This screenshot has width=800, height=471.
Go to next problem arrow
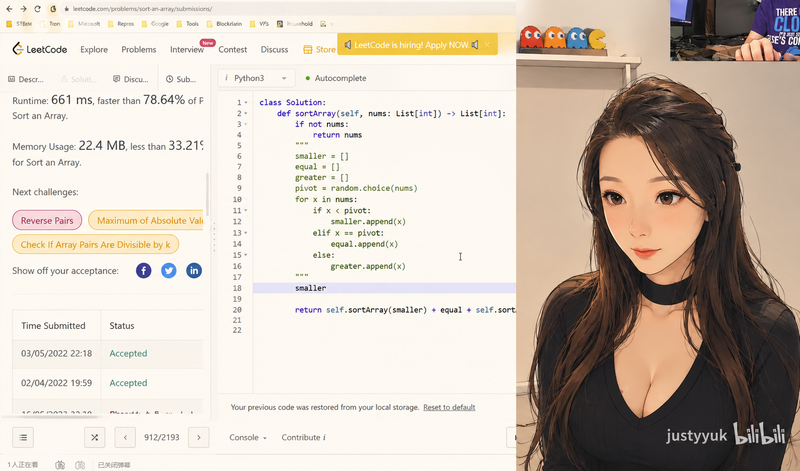198,437
